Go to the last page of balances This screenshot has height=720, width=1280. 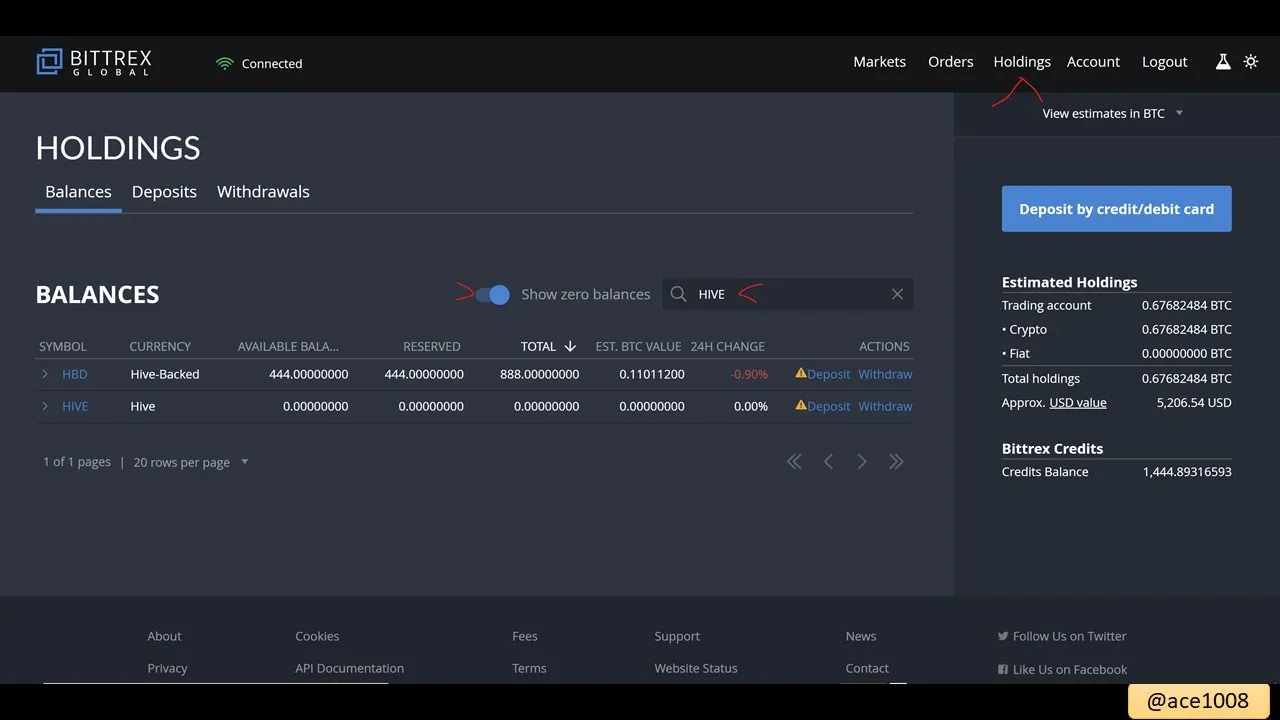896,461
